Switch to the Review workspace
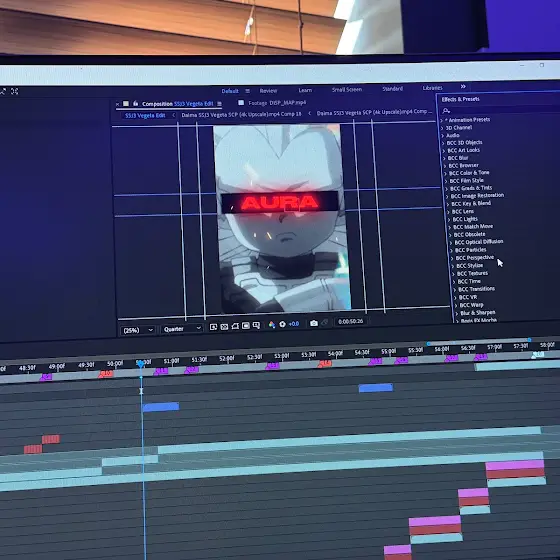This screenshot has height=560, width=560. pos(268,91)
